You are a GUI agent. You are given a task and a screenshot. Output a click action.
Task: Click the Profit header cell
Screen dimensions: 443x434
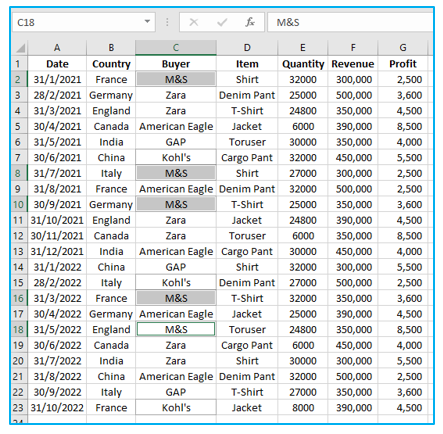[x=403, y=64]
